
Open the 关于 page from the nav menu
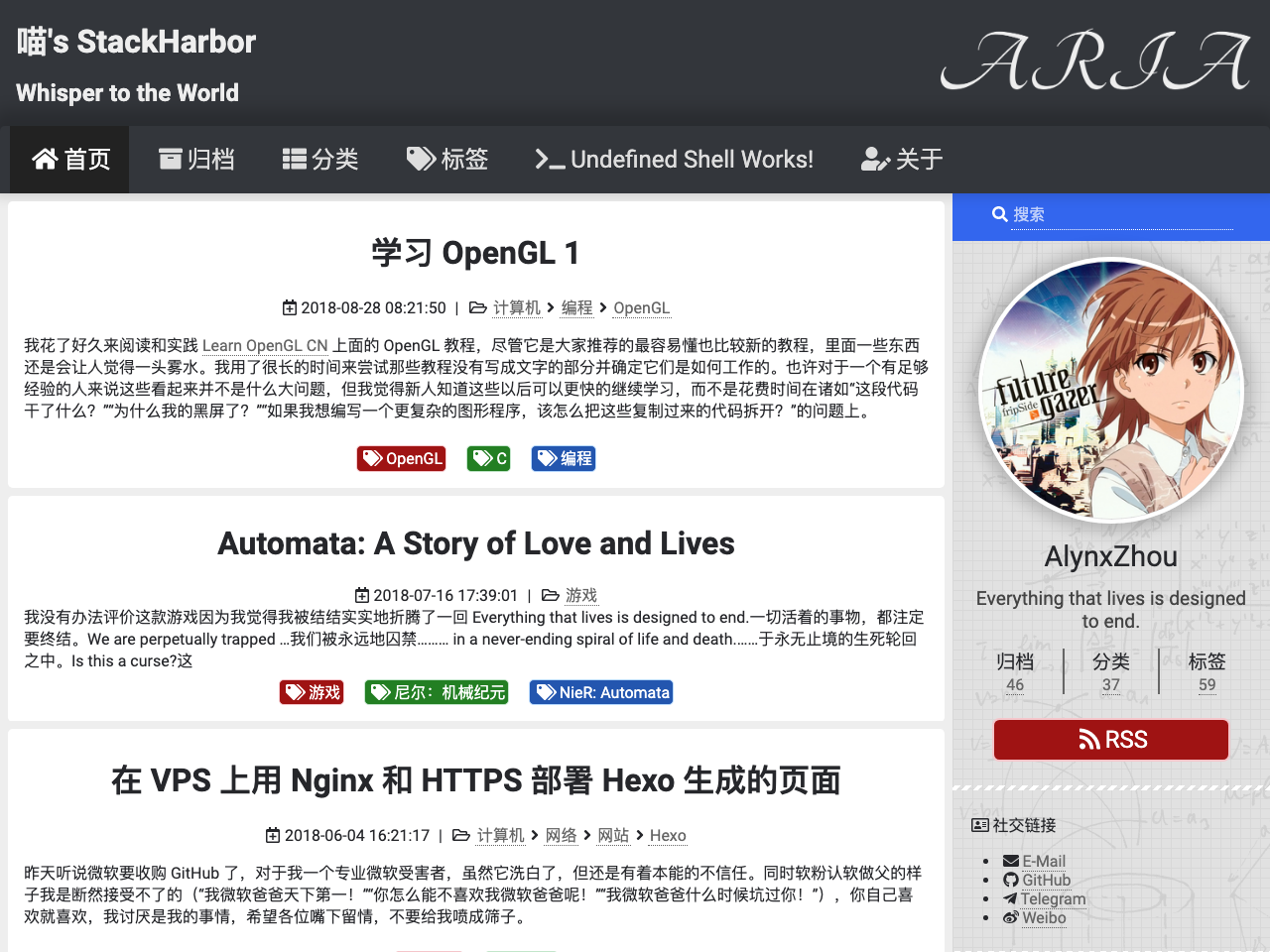901,159
